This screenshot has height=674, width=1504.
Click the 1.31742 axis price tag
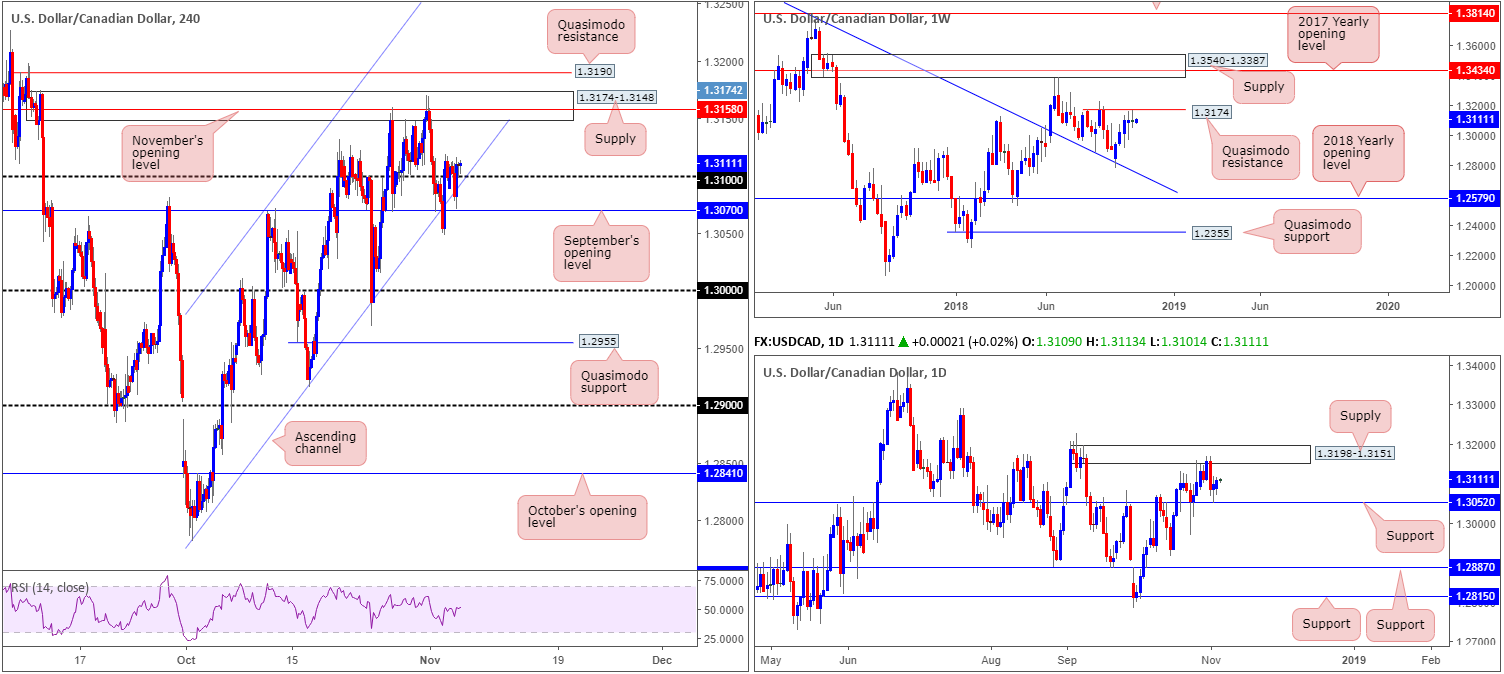tap(721, 90)
